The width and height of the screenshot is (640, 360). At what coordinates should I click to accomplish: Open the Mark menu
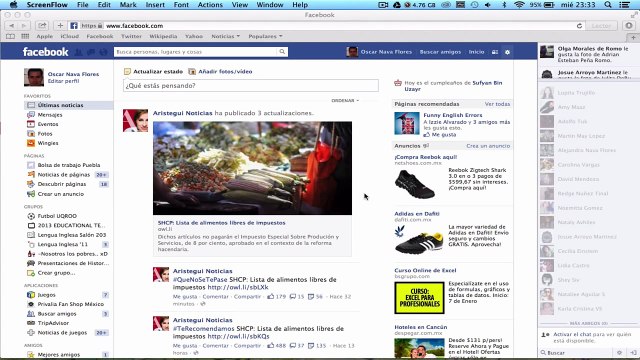click(128, 5)
